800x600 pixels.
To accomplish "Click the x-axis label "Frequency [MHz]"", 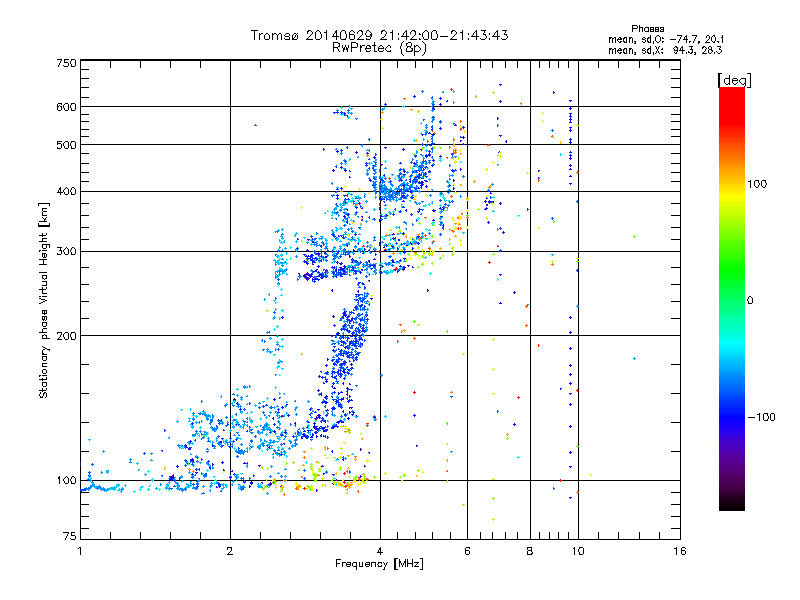I will pyautogui.click(x=379, y=564).
